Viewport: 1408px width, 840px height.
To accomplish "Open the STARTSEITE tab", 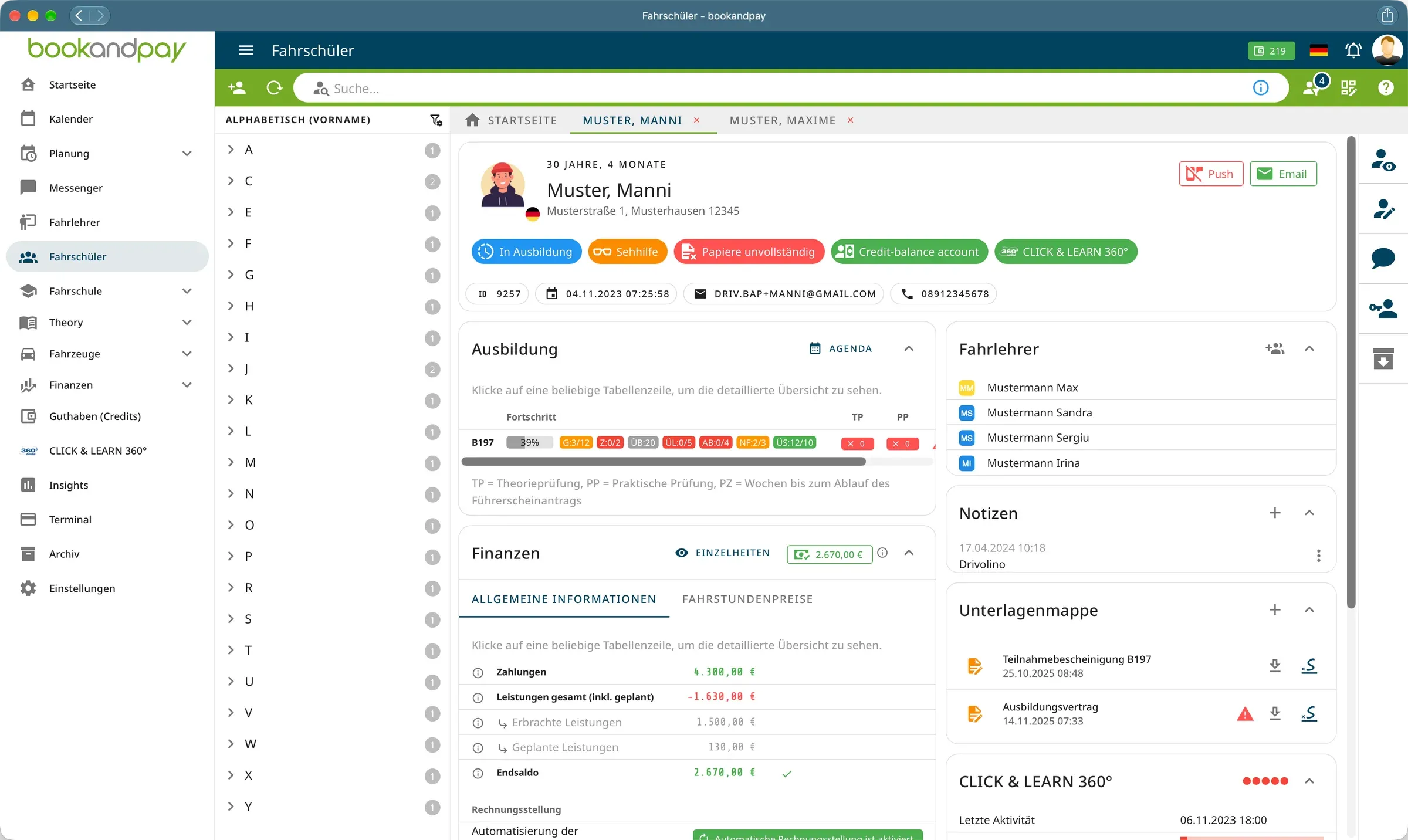I will coord(511,120).
